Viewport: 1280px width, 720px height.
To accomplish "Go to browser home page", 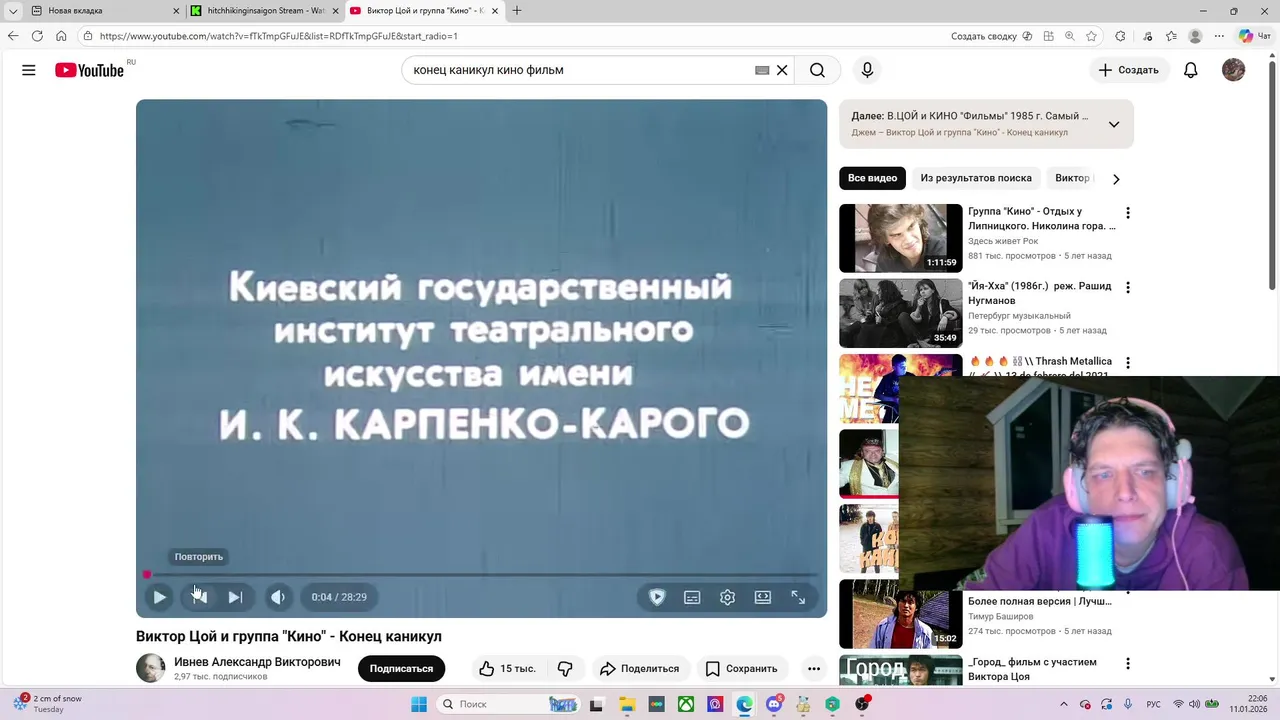I will tap(61, 36).
